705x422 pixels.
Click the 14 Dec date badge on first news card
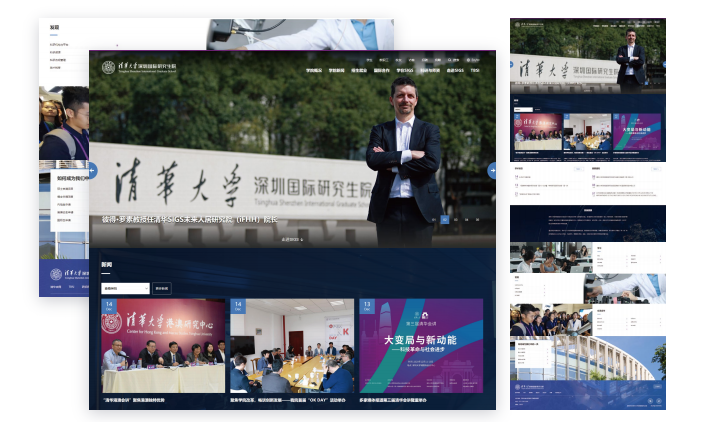pyautogui.click(x=108, y=305)
